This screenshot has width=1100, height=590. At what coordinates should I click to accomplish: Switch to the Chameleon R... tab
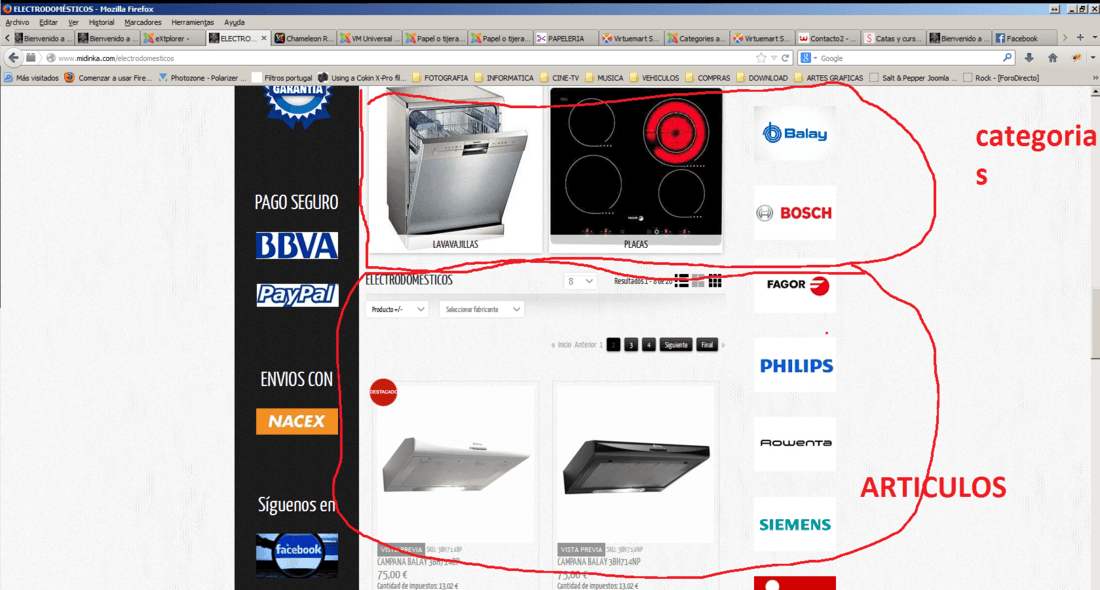click(x=304, y=38)
